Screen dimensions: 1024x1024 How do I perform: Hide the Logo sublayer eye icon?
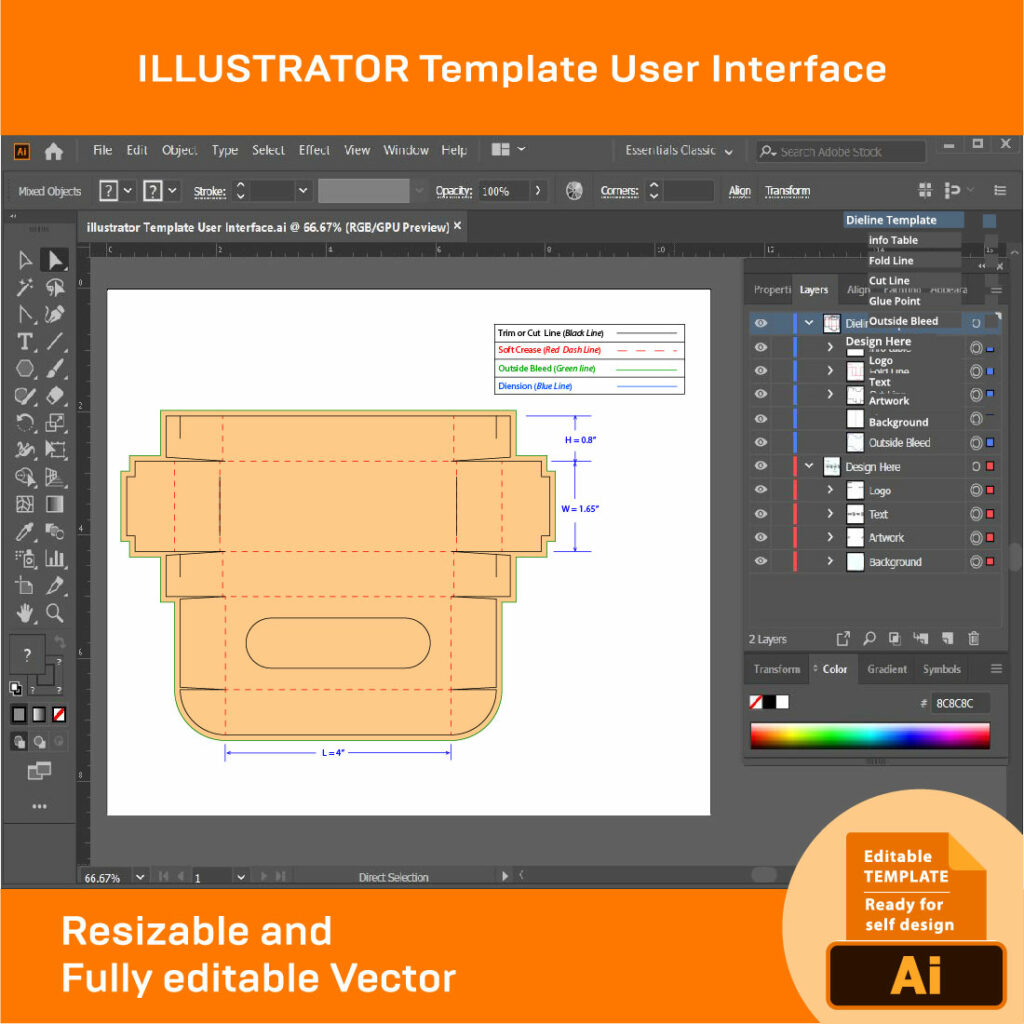(760, 490)
